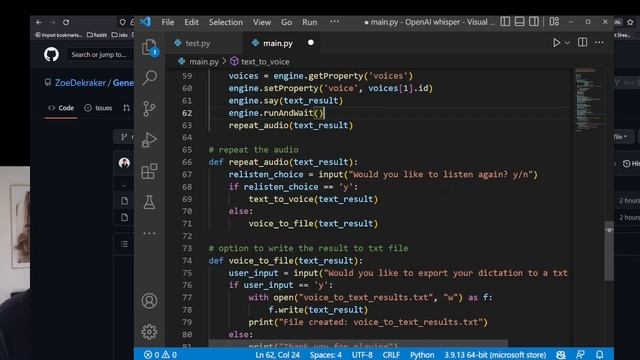This screenshot has height=360, width=640.
Task: Close main.py via unsaved dot
Action: coord(311,42)
